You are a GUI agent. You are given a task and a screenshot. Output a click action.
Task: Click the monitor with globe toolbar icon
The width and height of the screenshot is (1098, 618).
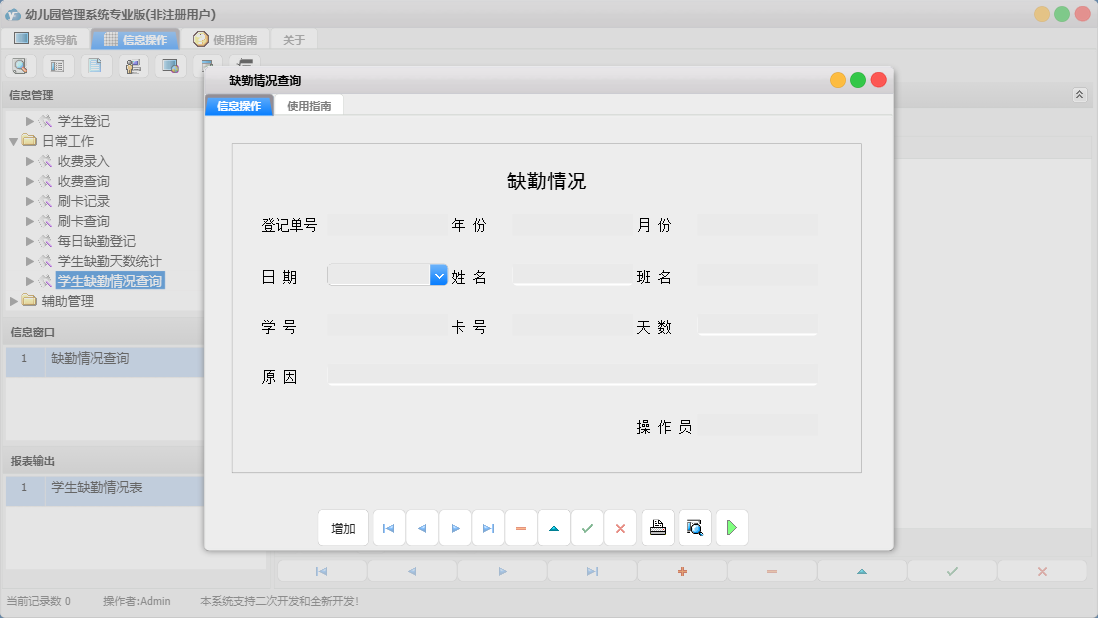[170, 65]
